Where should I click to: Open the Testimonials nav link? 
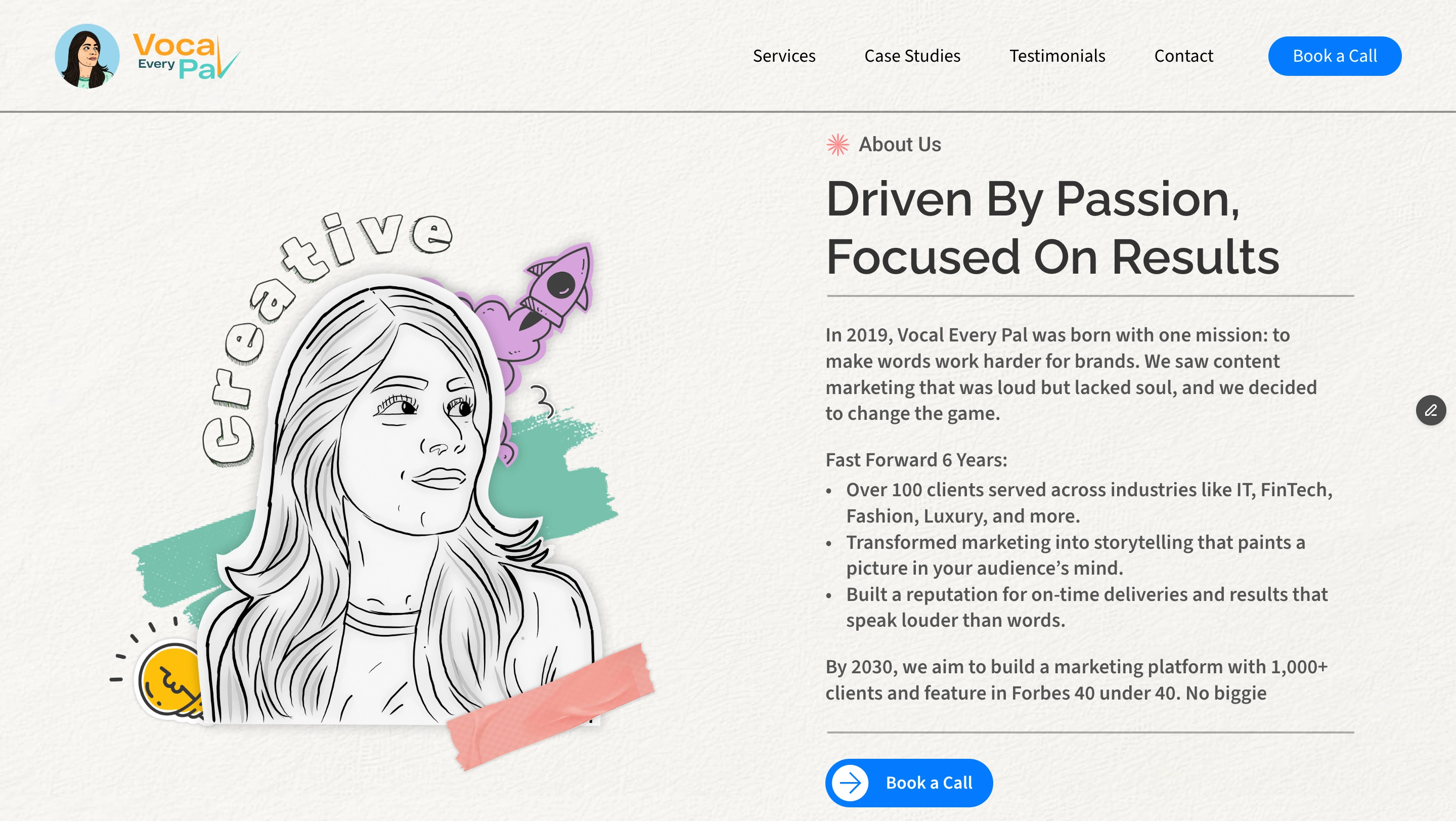click(x=1057, y=56)
